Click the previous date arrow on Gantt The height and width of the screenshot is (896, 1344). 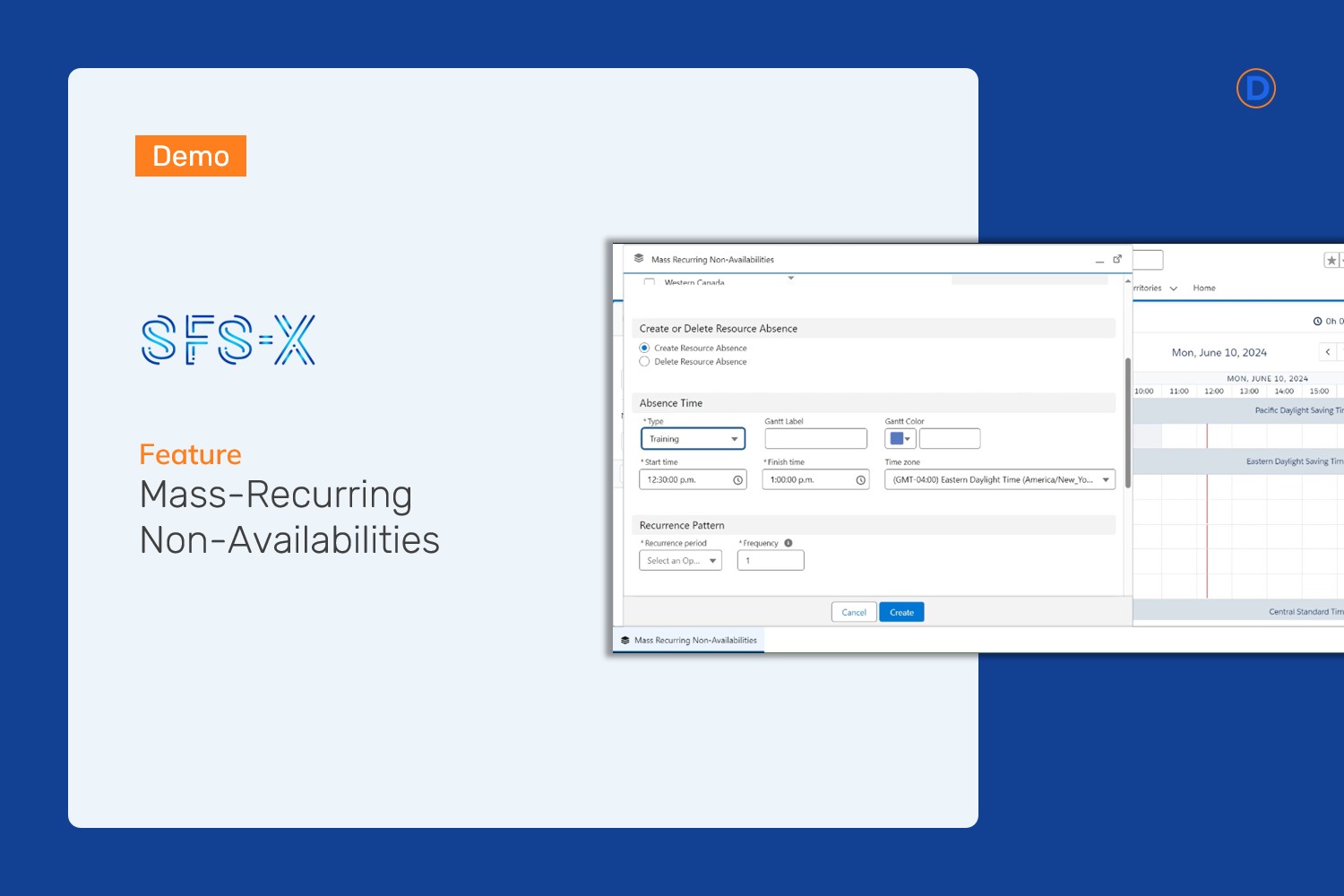(1328, 352)
